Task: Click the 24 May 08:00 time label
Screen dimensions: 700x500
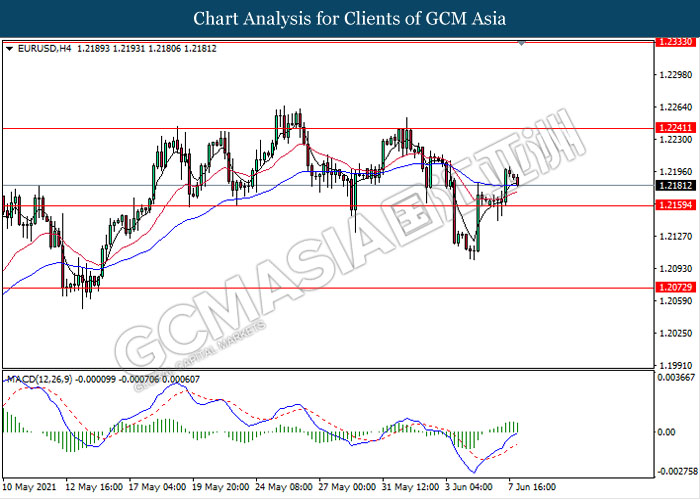Action: (x=284, y=487)
